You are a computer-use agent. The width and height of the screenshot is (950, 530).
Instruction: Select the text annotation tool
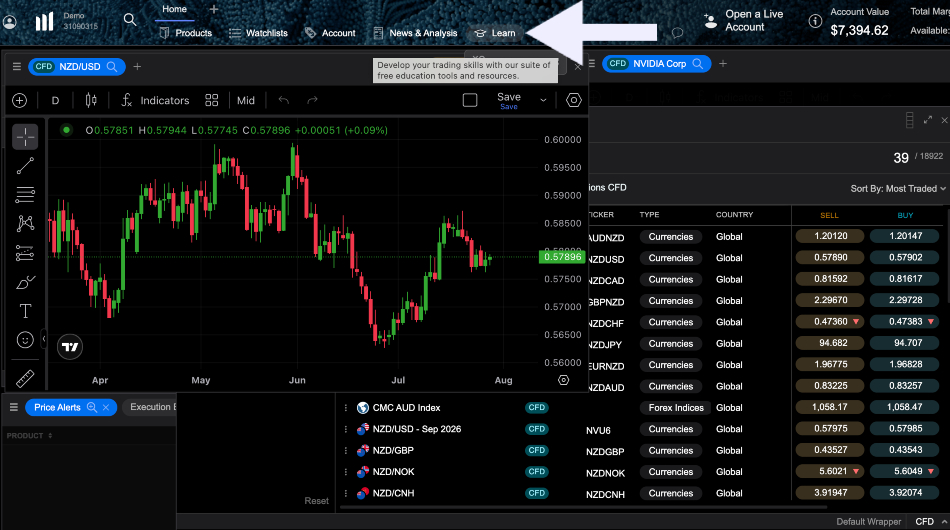(x=25, y=311)
